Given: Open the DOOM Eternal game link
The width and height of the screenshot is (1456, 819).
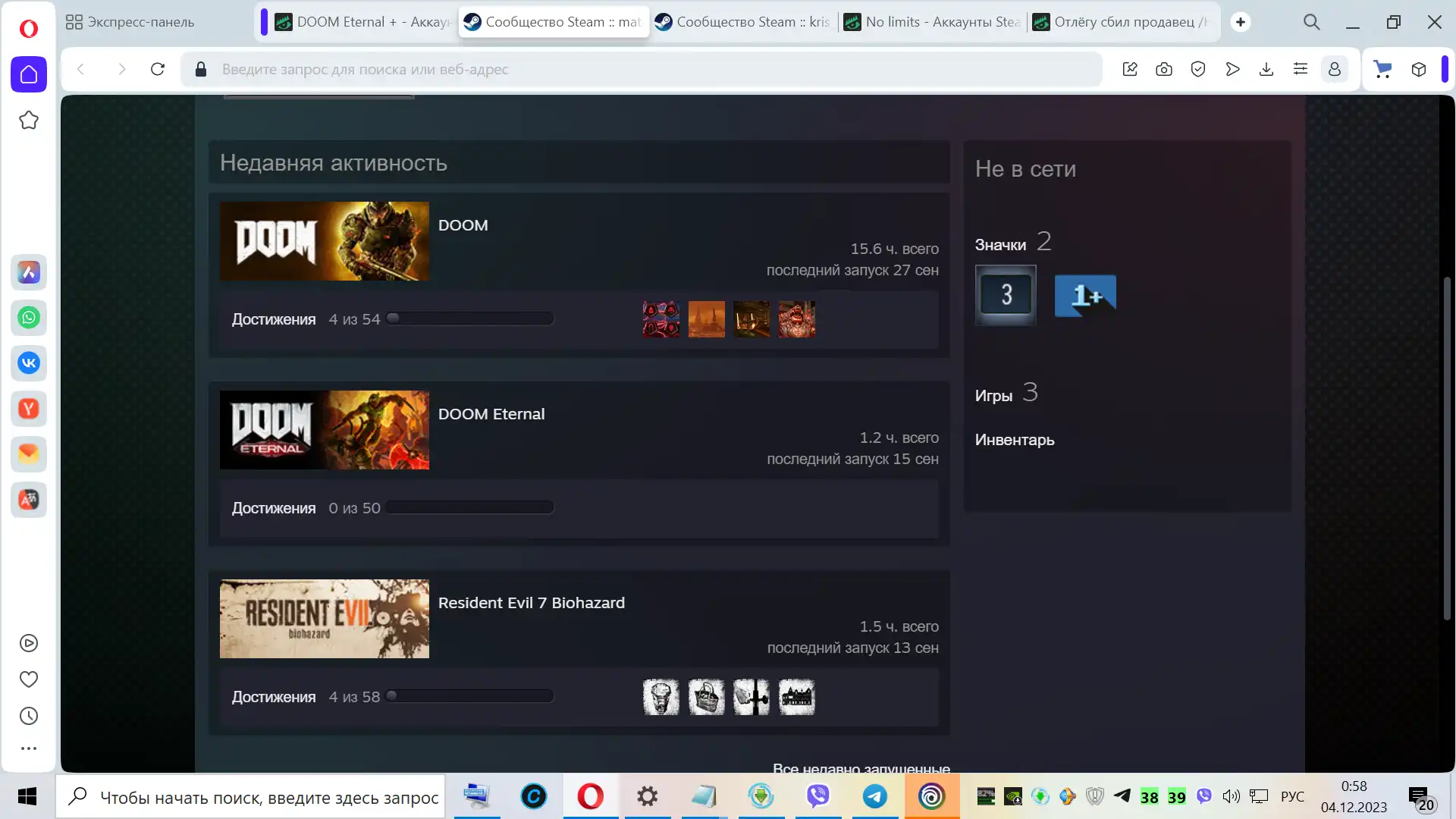Looking at the screenshot, I should [491, 414].
